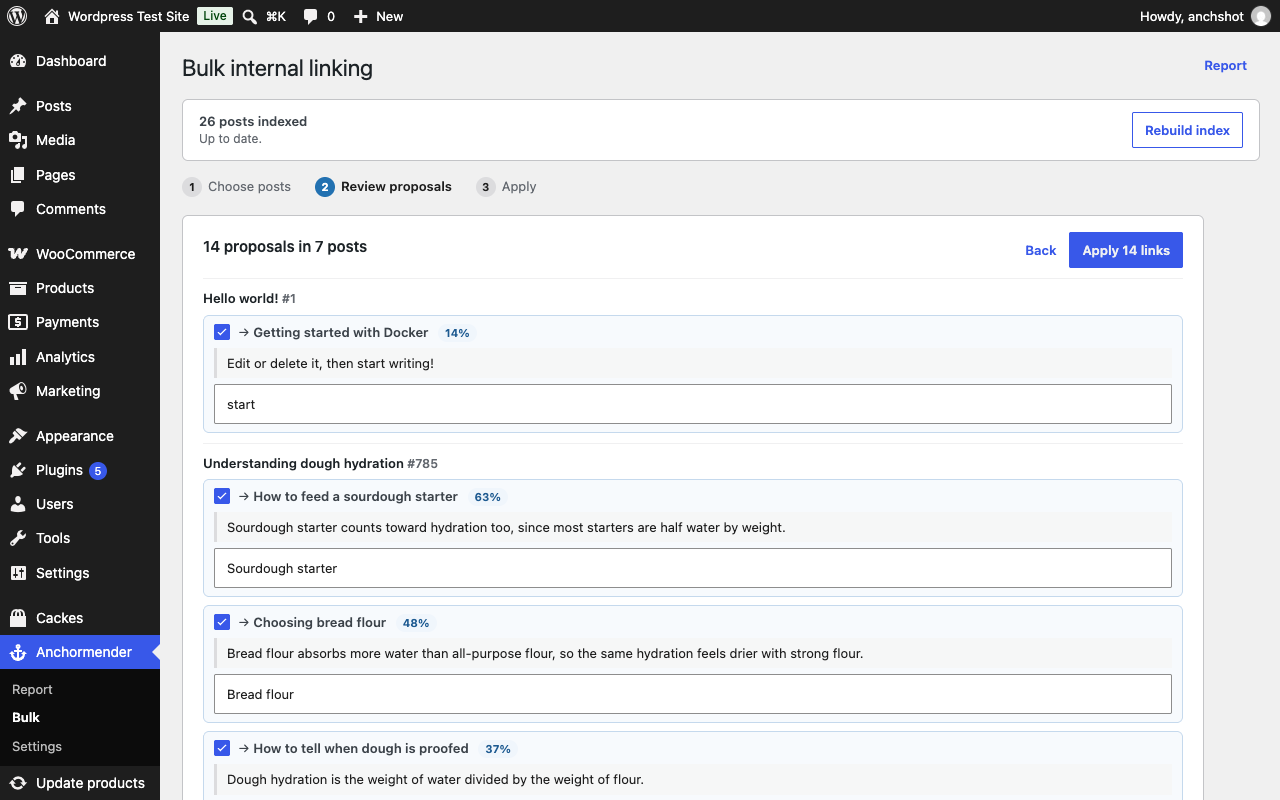1280x800 pixels.
Task: Click the 26 posts indexed text
Action: 253,121
